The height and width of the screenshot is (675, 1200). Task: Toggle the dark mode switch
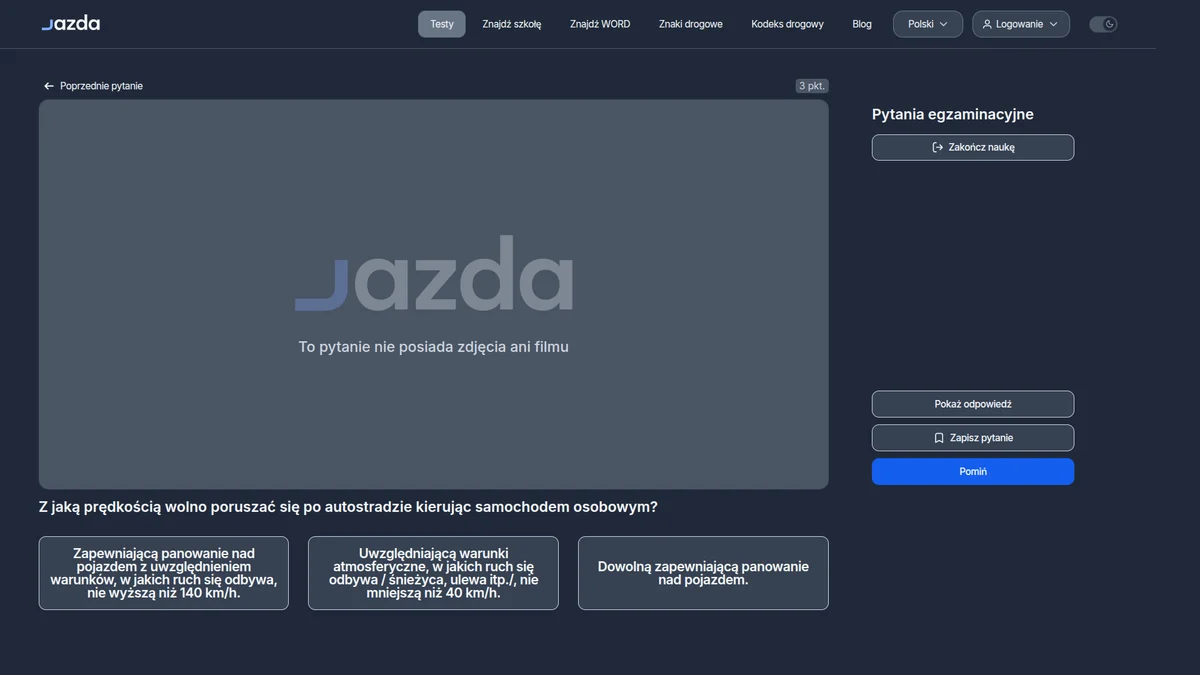point(1103,24)
